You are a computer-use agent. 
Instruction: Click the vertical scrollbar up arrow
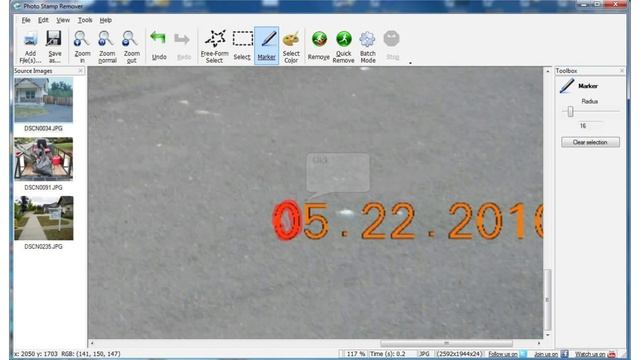pyautogui.click(x=548, y=71)
